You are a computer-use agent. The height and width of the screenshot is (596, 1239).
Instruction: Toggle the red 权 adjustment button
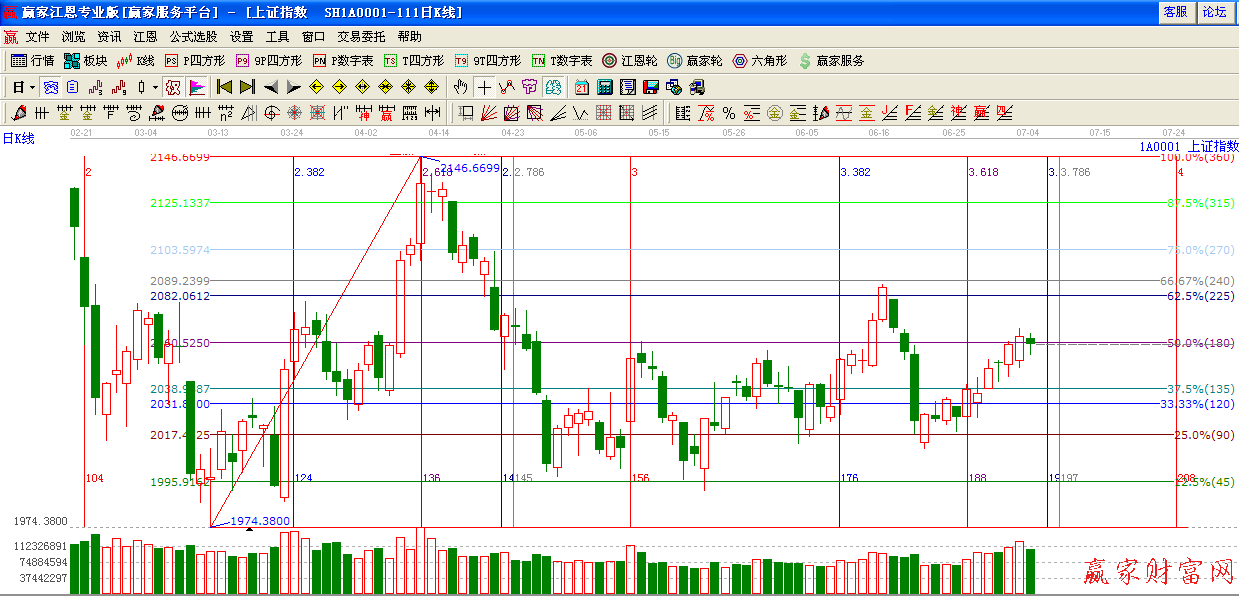click(x=173, y=87)
